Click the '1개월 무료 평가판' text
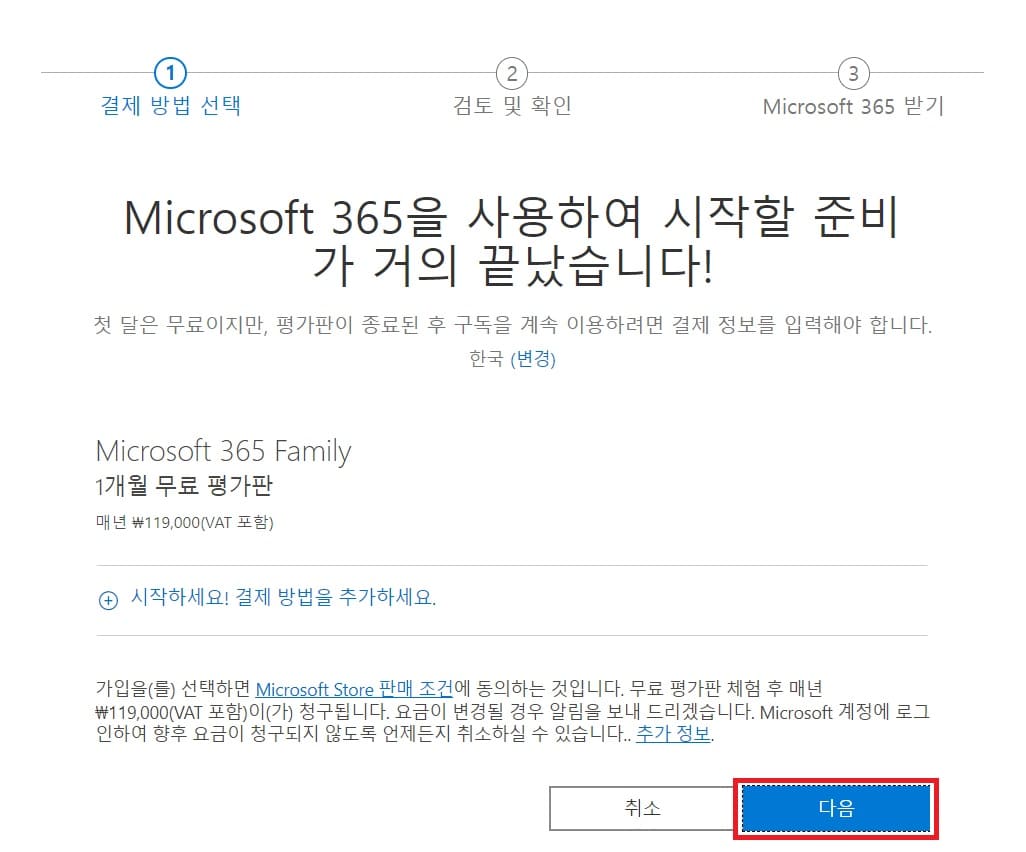 point(184,486)
